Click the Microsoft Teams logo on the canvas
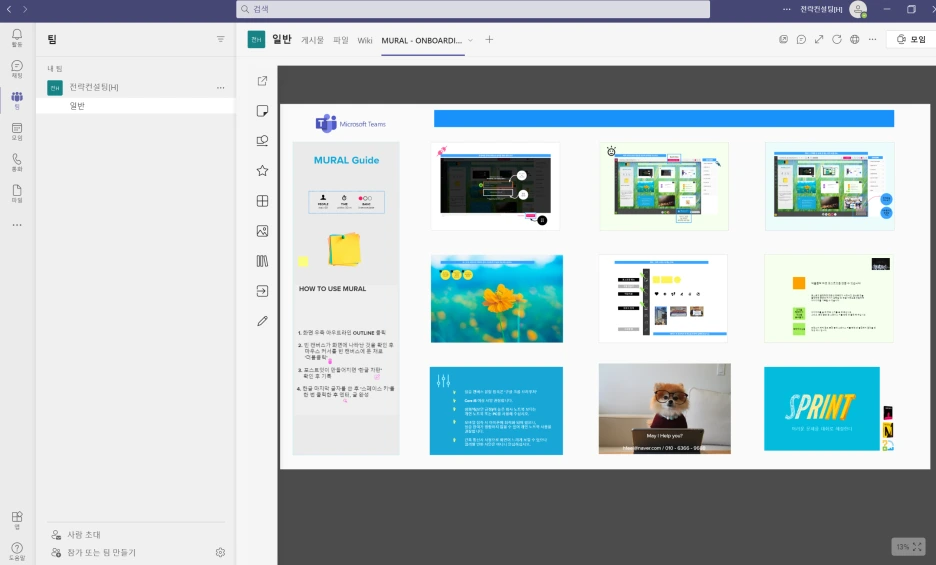936x565 pixels. click(x=350, y=124)
